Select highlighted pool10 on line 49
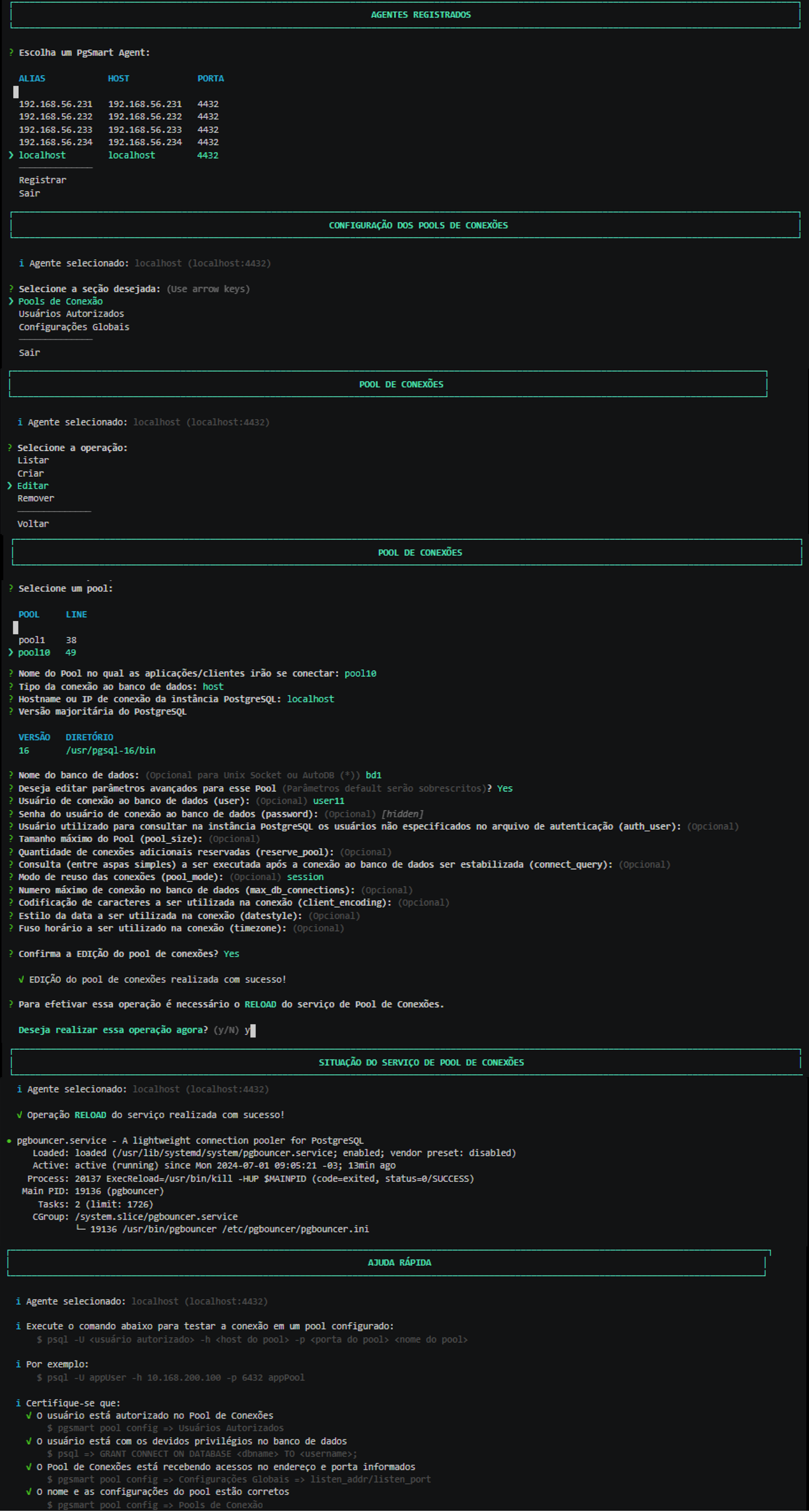The width and height of the screenshot is (809, 1512). 47,653
